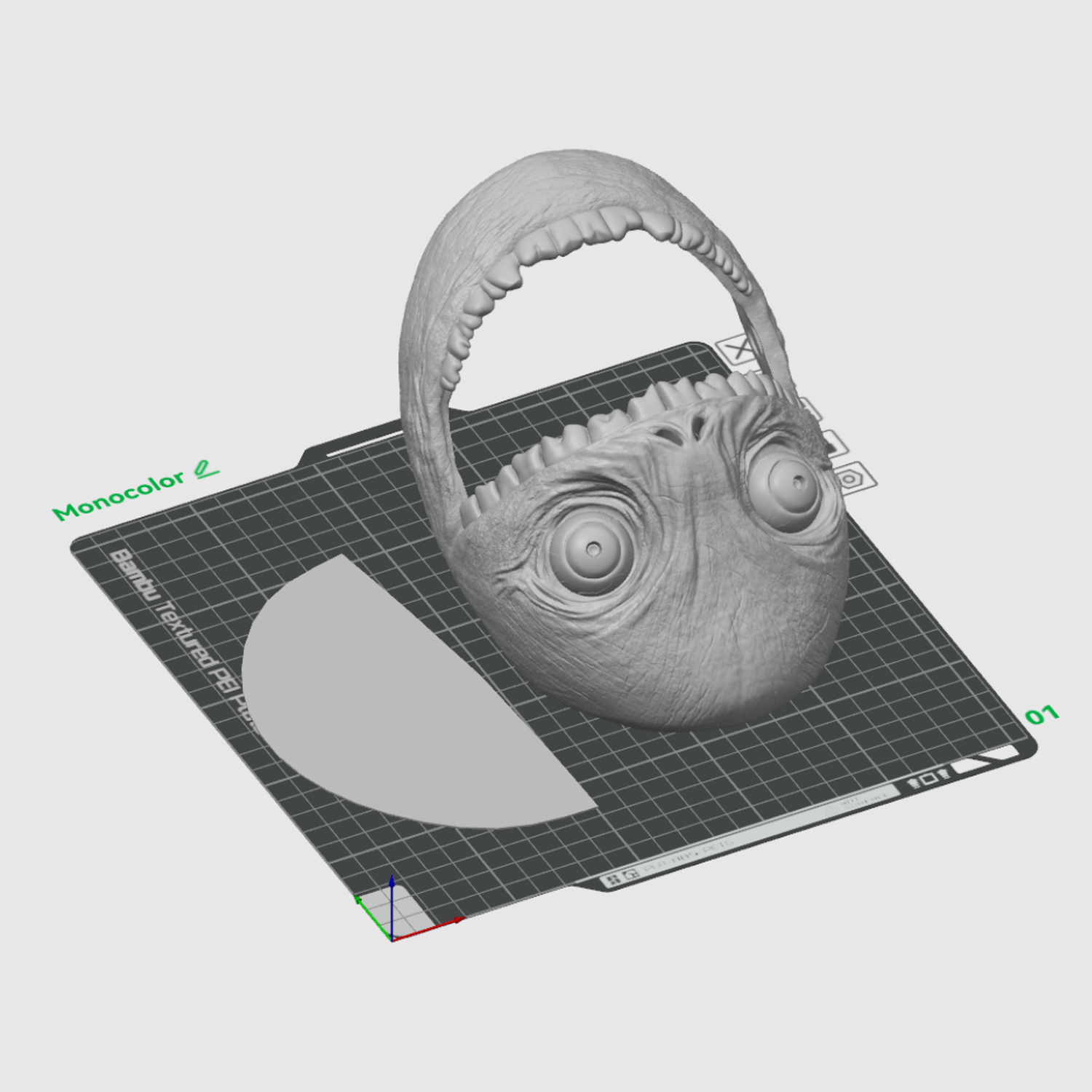
Task: Click the plate remove X icon
Action: (x=740, y=349)
